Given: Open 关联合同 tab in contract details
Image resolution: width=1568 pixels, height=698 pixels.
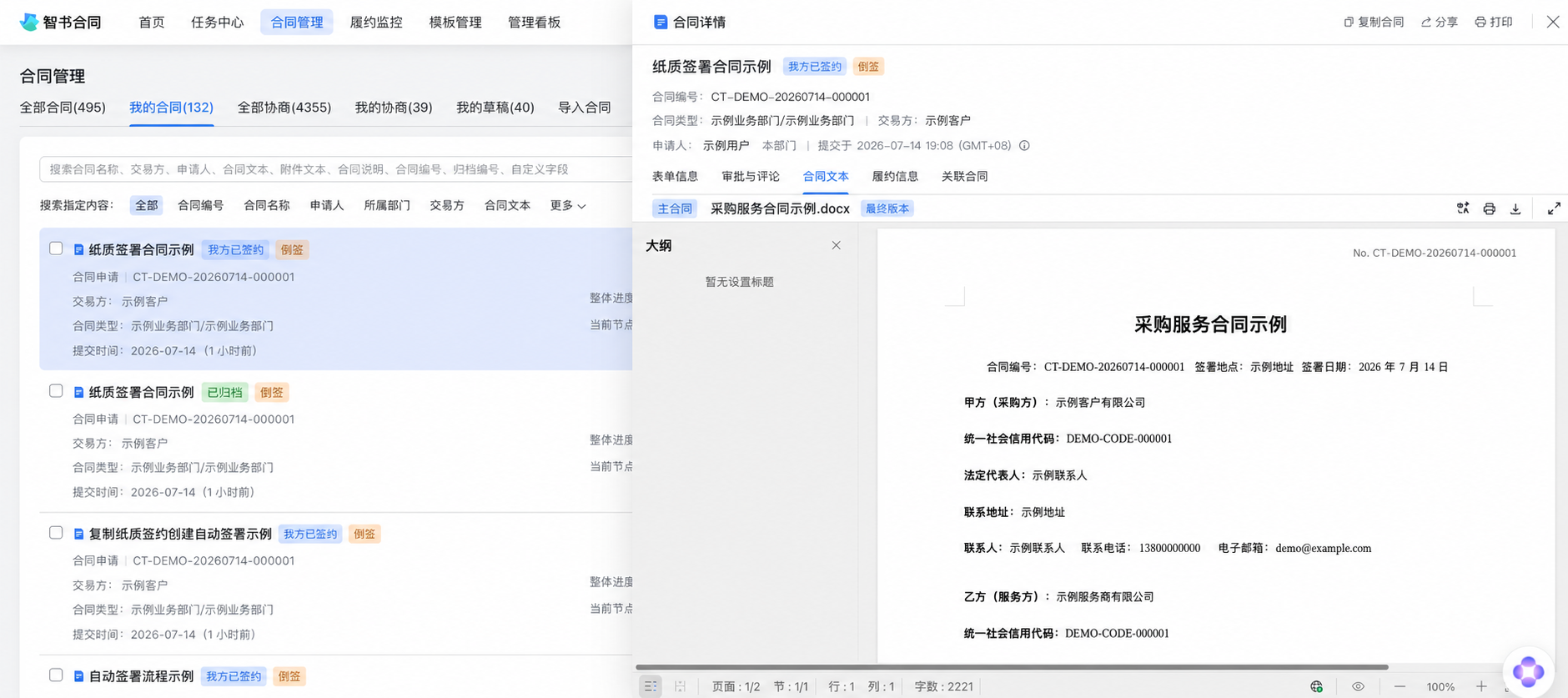Looking at the screenshot, I should pyautogui.click(x=965, y=177).
